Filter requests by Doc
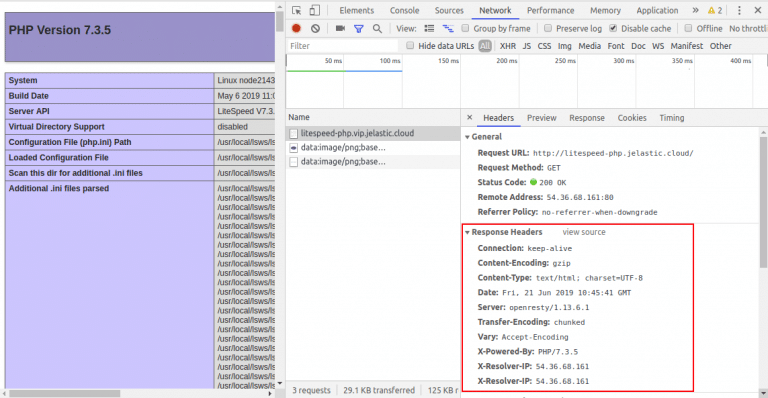The image size is (768, 398). 638,46
